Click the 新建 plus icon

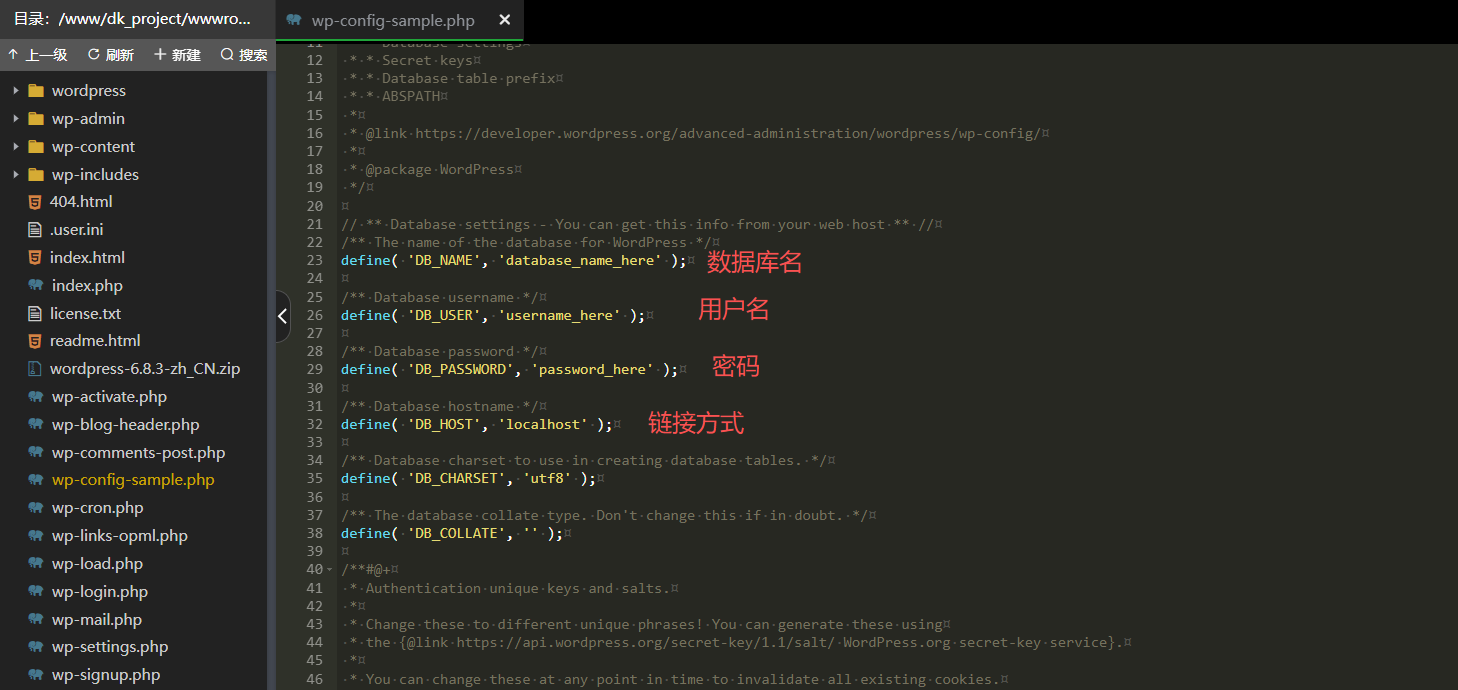[x=160, y=55]
